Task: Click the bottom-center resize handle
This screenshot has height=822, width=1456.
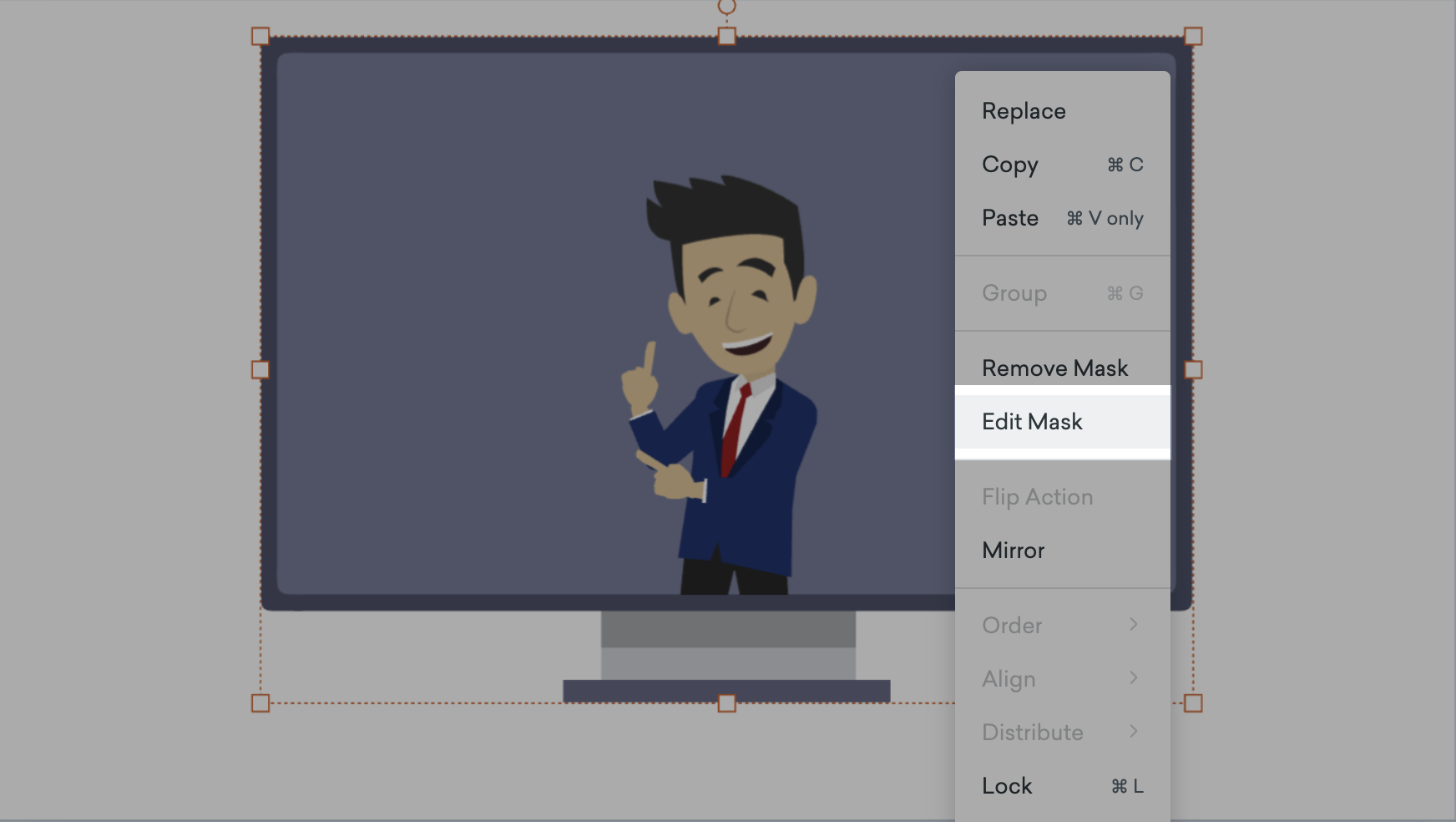Action: point(726,703)
